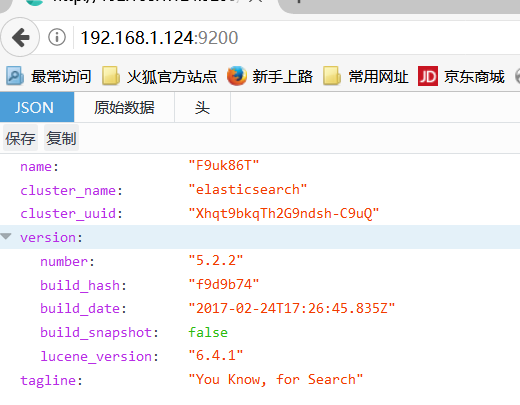Click the browser back arrow button
520x405 pixels.
click(x=20, y=37)
